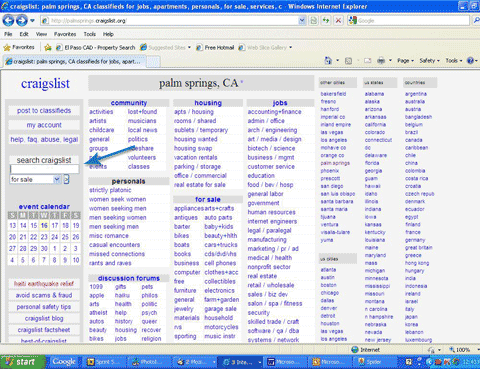The image size is (480, 369).
Task: Open apts / housing category
Action: click(194, 112)
